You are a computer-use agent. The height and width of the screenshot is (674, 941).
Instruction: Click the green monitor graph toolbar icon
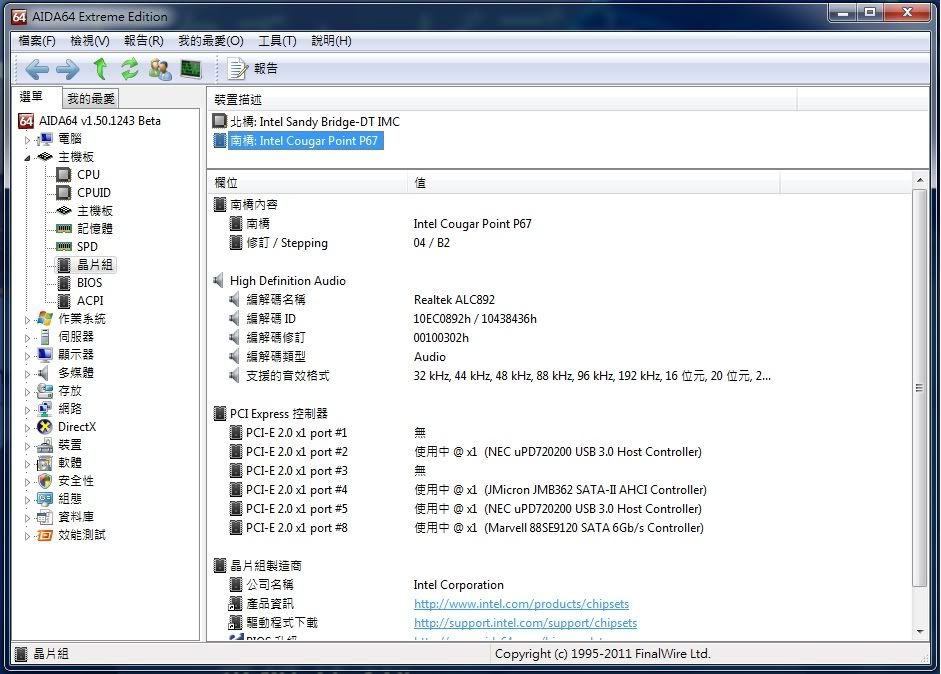point(190,69)
